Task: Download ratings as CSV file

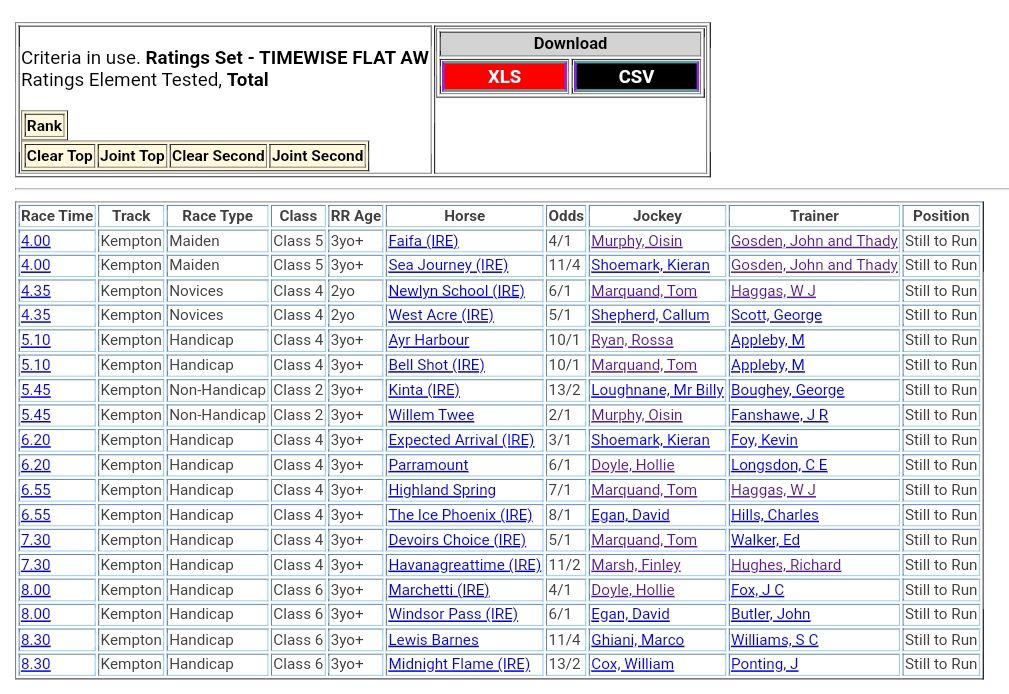Action: pos(636,77)
